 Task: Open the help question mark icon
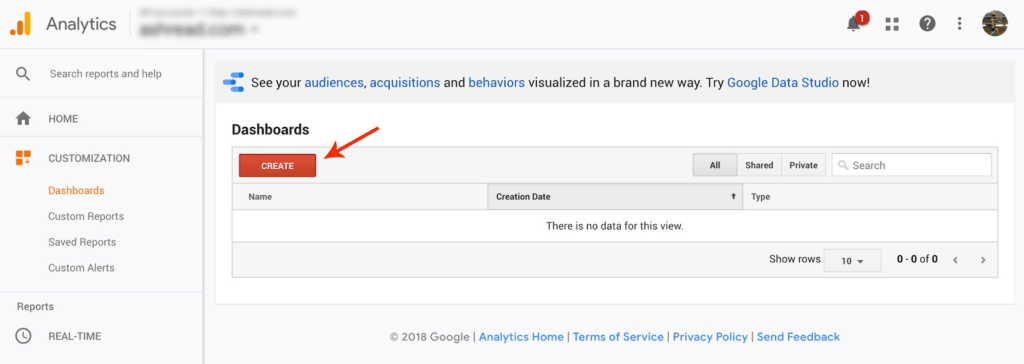pyautogui.click(x=927, y=24)
